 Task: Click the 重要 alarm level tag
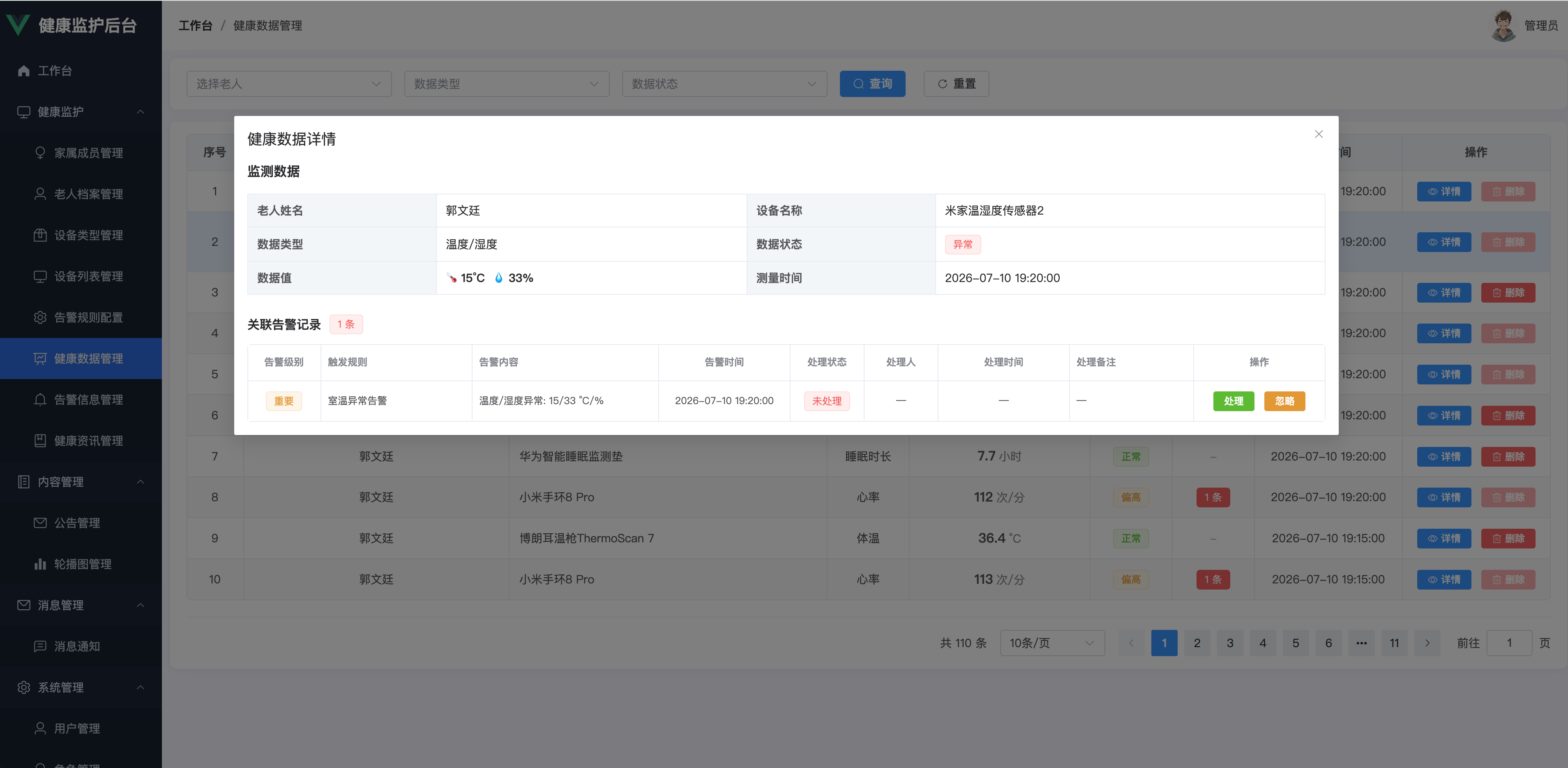click(284, 401)
